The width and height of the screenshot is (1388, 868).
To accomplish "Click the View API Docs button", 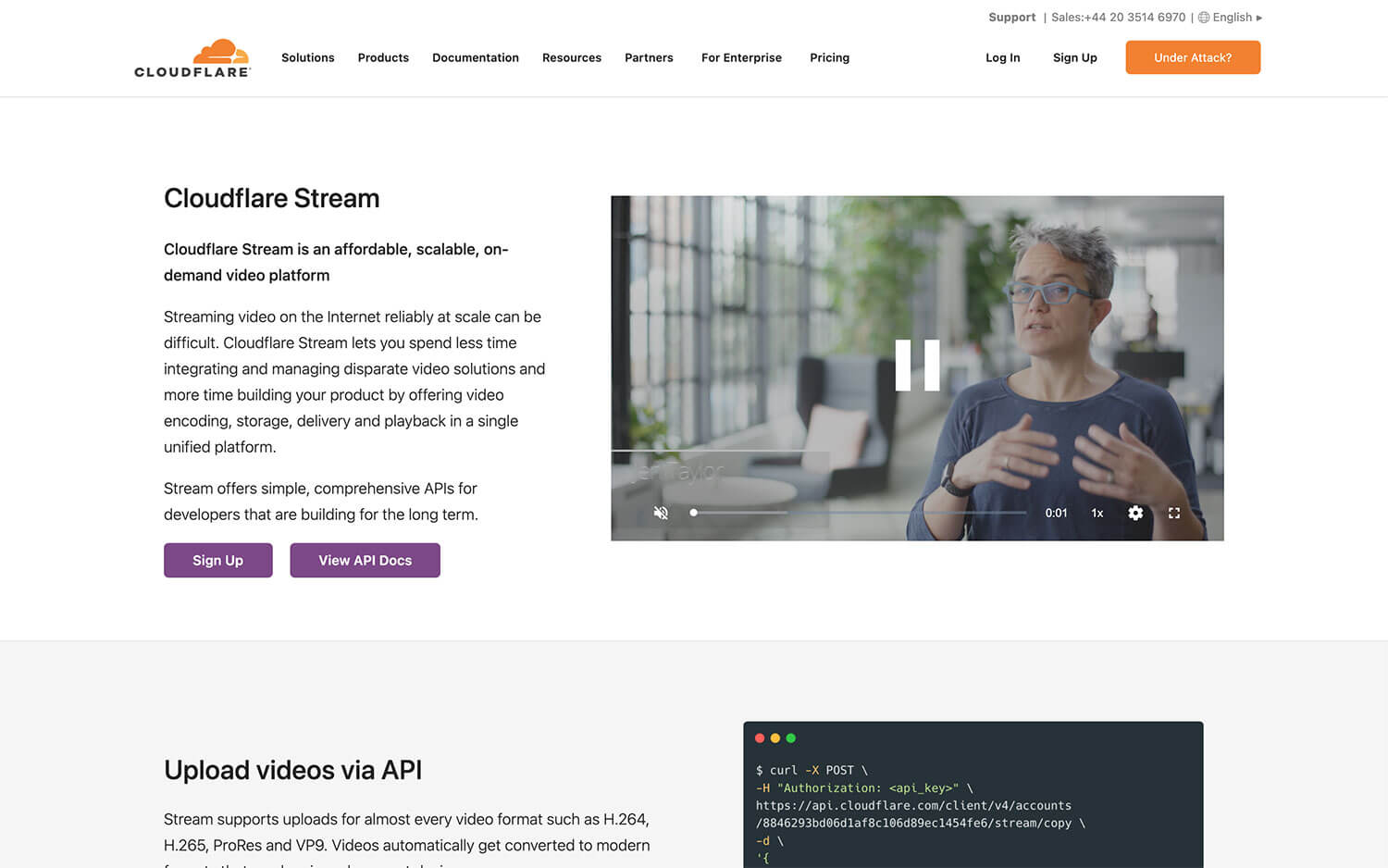I will click(366, 560).
